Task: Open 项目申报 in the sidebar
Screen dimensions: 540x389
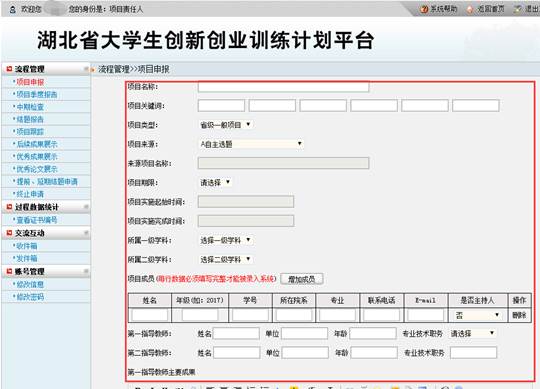Action: (x=30, y=82)
